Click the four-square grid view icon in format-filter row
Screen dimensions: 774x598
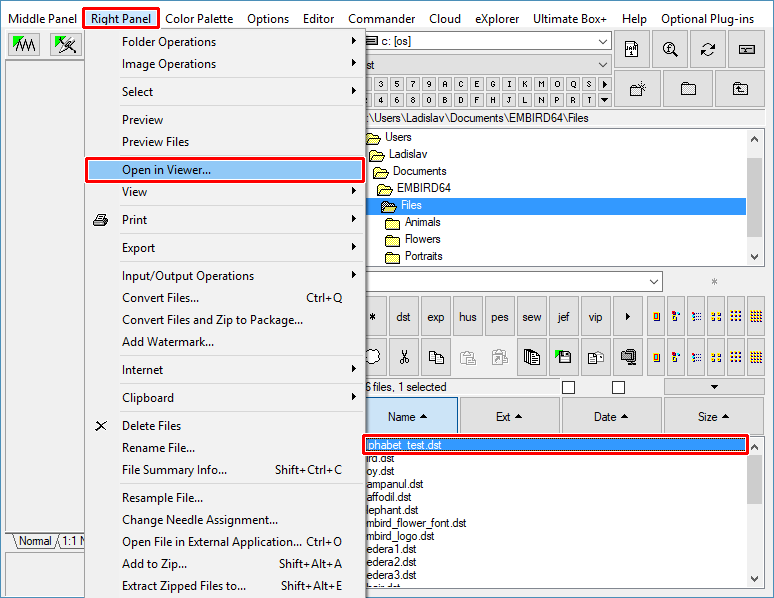(716, 317)
